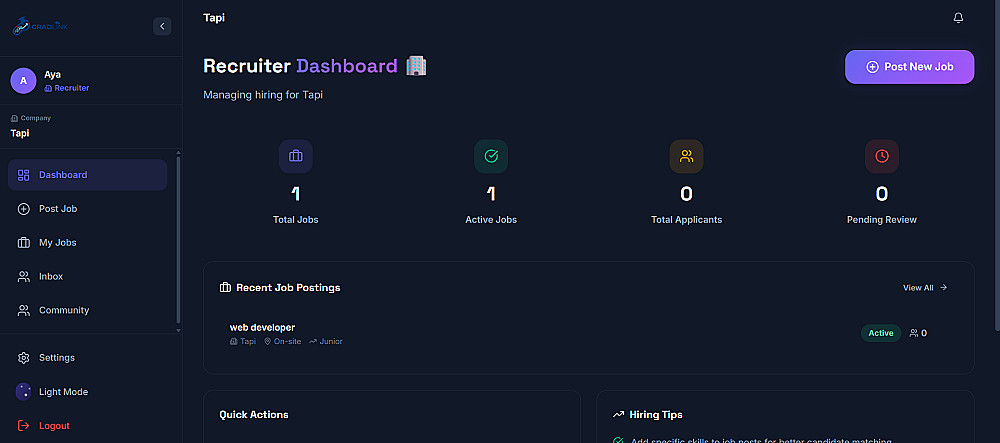The height and width of the screenshot is (443, 1000).
Task: Click the Pending Review clock icon
Action: coord(881,156)
